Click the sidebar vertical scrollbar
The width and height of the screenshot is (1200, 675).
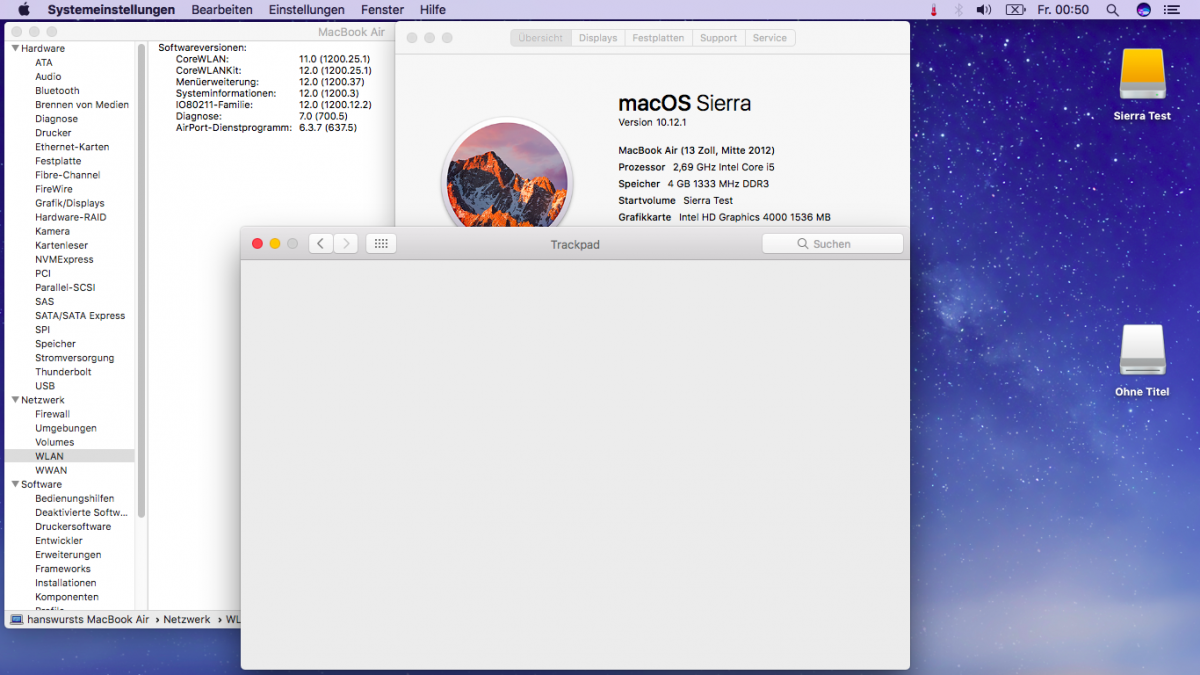point(141,300)
